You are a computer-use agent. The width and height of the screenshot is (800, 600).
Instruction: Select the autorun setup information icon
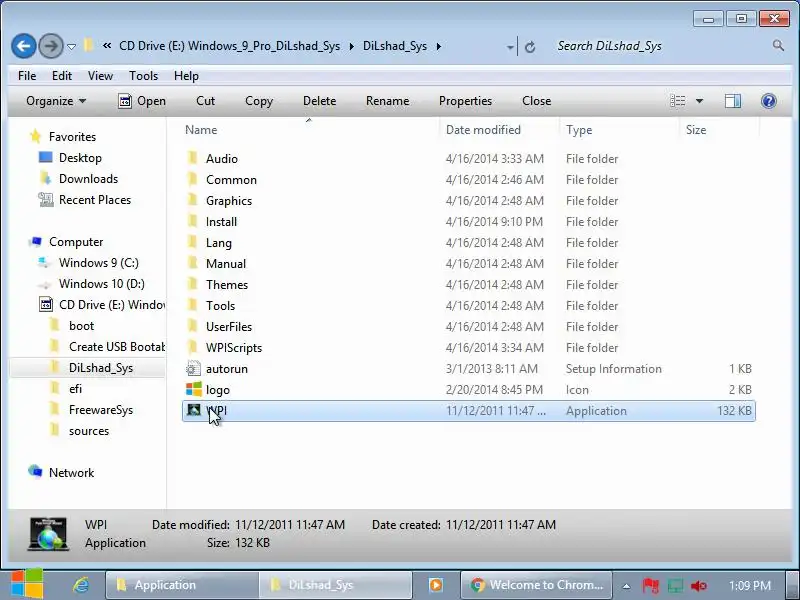pos(193,368)
